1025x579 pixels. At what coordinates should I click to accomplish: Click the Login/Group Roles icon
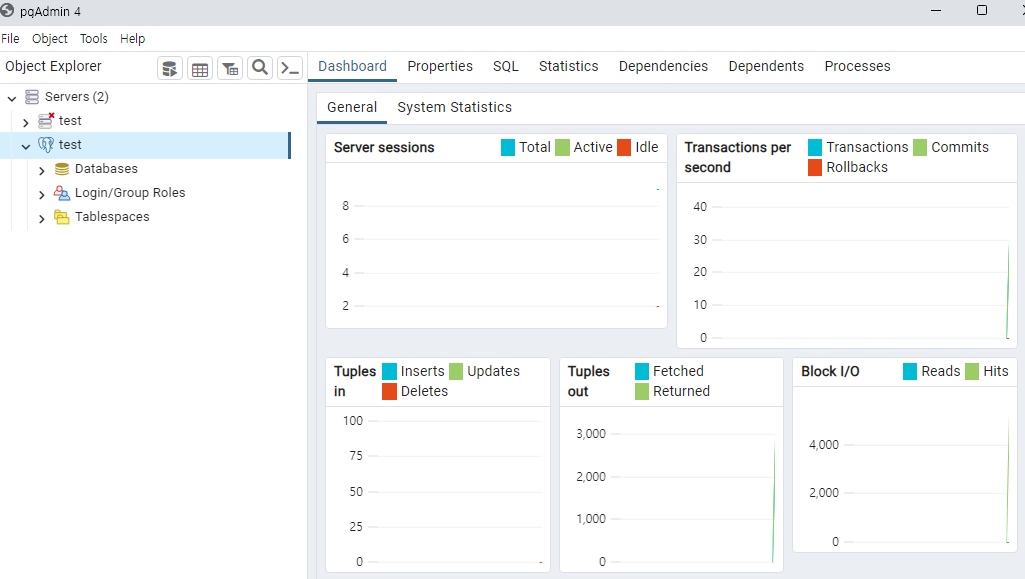click(x=61, y=193)
